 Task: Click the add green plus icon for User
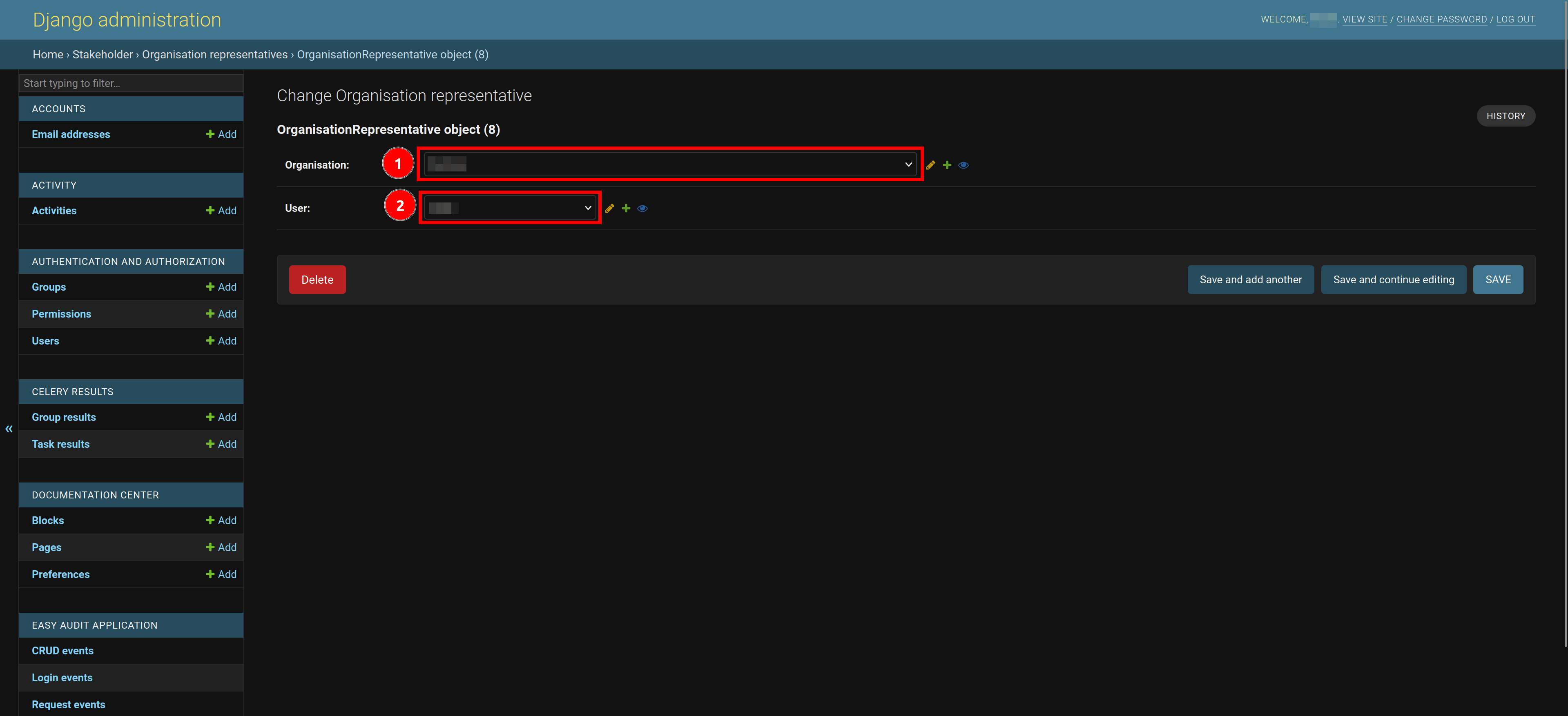[626, 208]
